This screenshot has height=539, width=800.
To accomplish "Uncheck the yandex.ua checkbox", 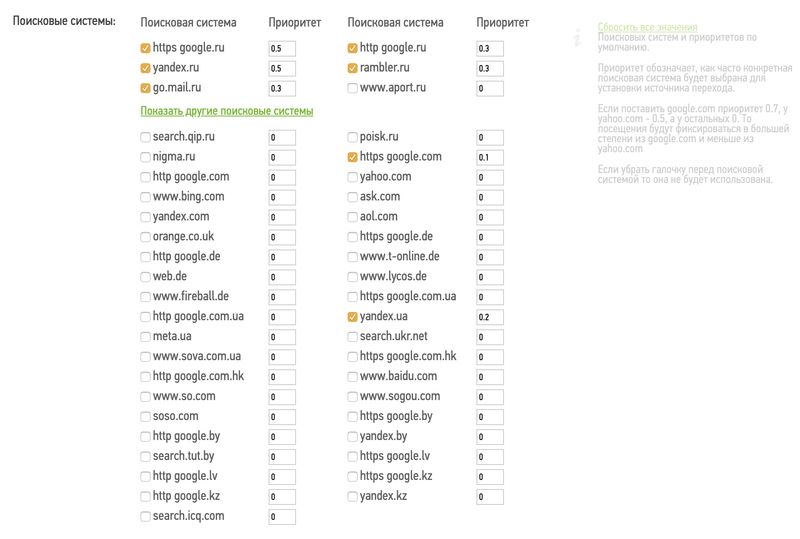I will point(353,317).
